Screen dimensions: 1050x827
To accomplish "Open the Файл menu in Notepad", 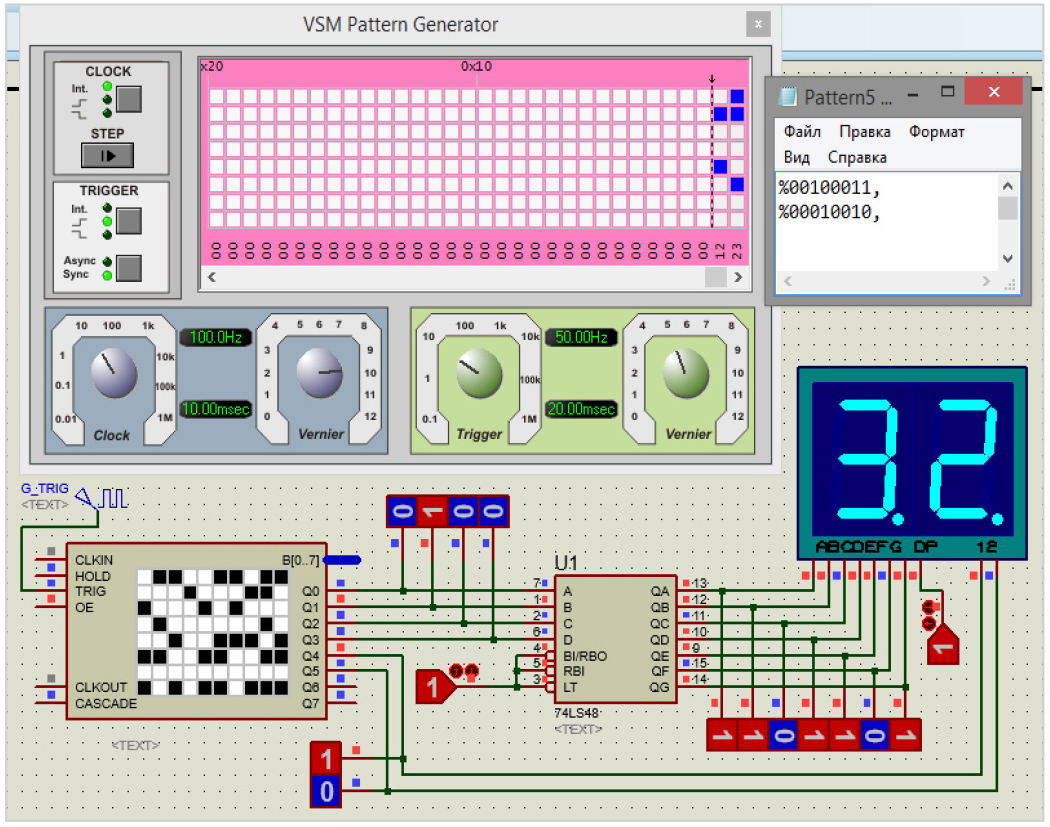I will pos(802,131).
